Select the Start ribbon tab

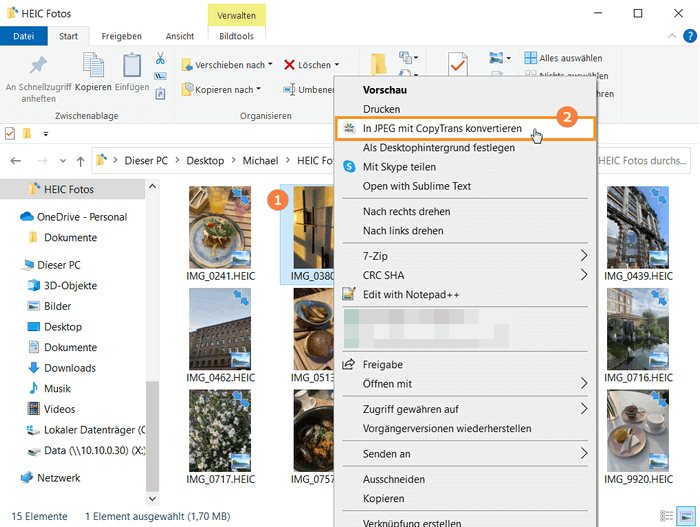coord(68,36)
